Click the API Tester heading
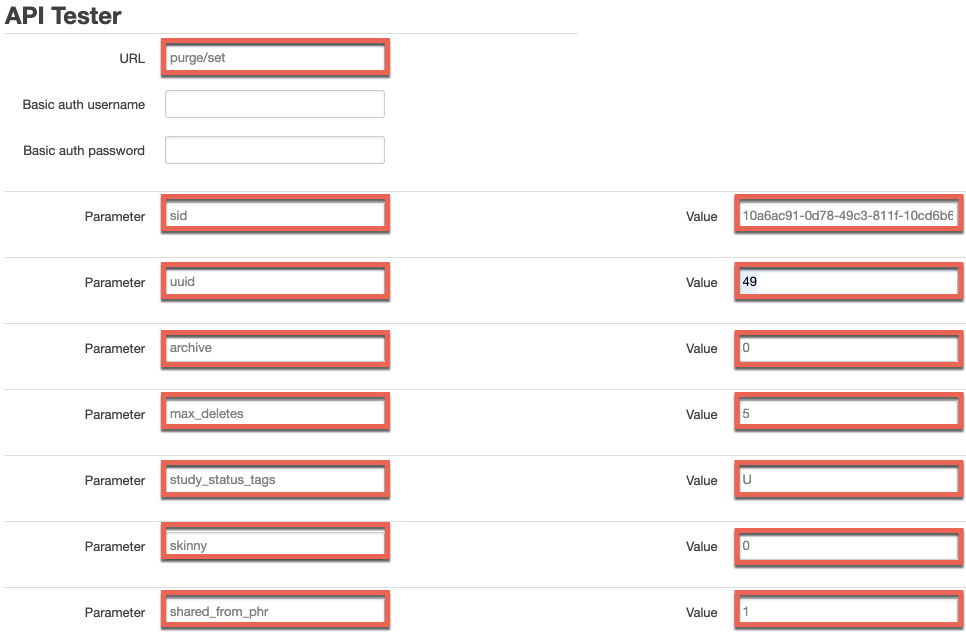The height and width of the screenshot is (639, 966). tap(62, 16)
